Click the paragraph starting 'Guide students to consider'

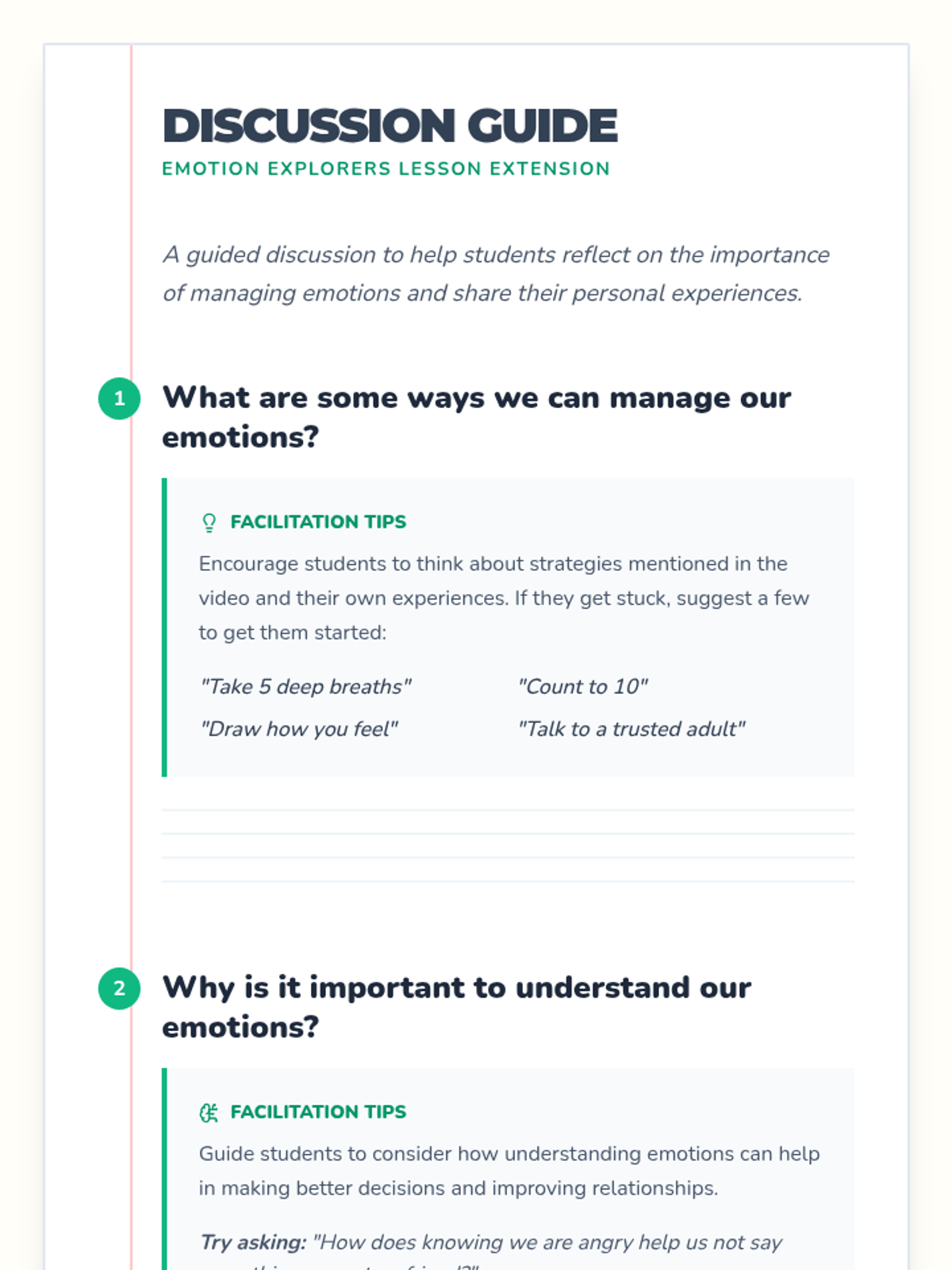click(x=509, y=1171)
